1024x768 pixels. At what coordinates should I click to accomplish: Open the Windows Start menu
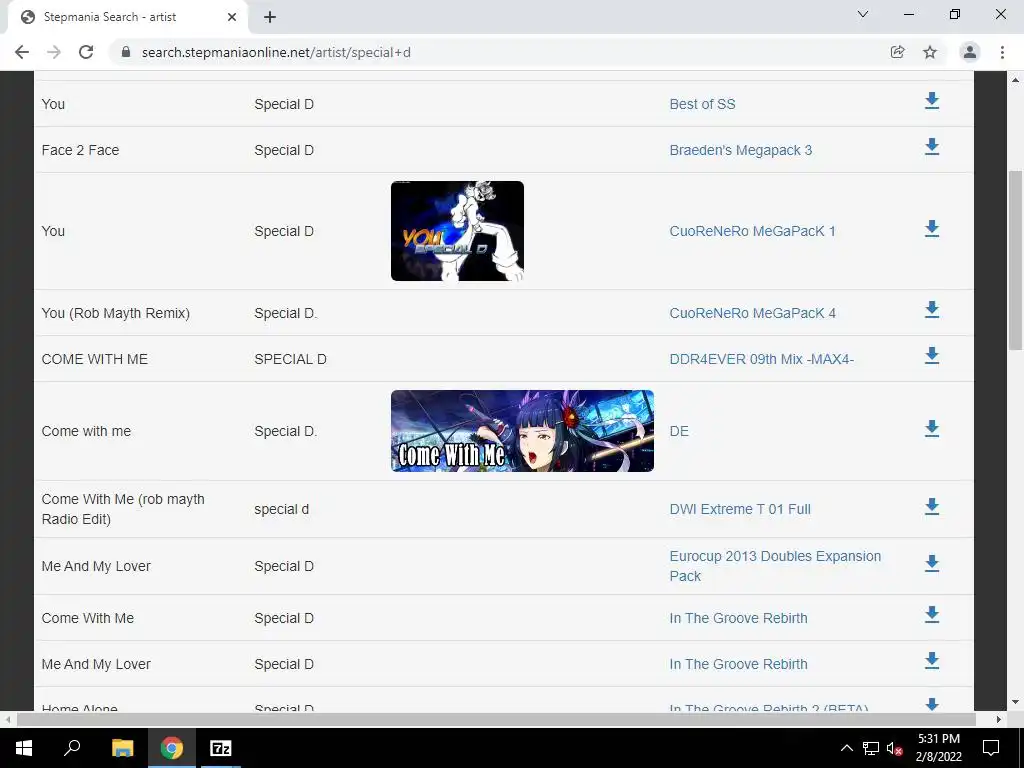(24, 748)
